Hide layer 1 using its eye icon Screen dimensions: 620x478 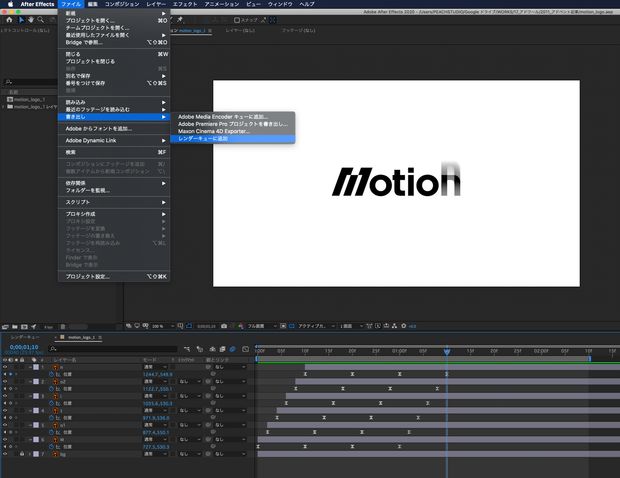coord(5,367)
